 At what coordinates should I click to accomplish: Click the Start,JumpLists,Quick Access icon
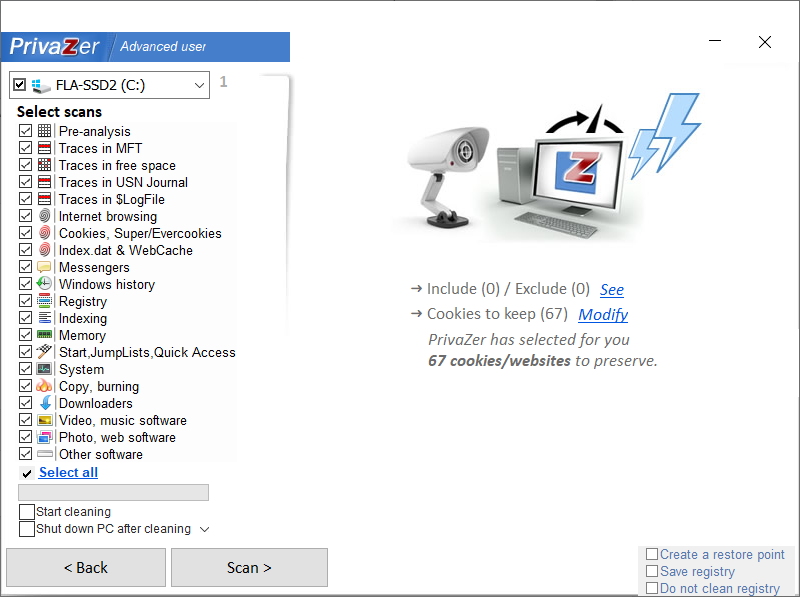click(44, 352)
